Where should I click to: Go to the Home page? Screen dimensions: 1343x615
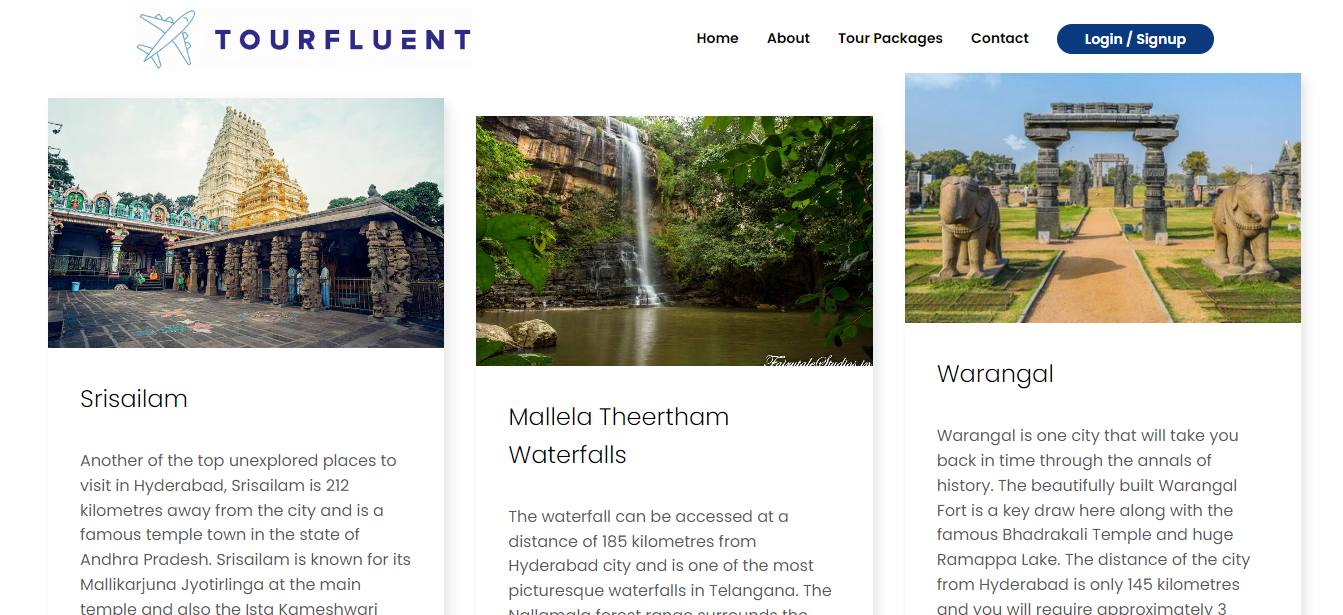[x=717, y=39]
